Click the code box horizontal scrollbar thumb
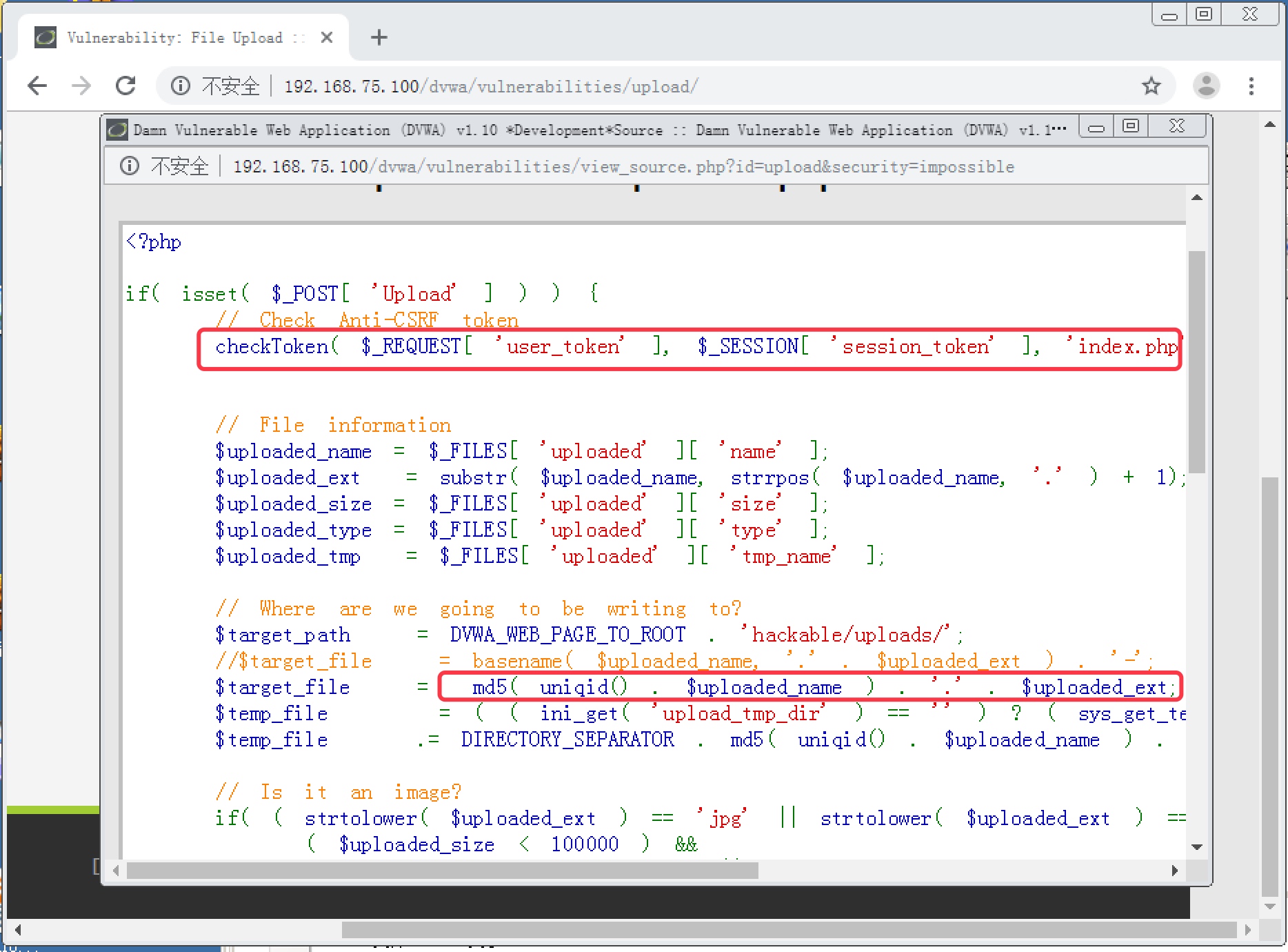This screenshot has height=952, width=1288. pos(442,871)
